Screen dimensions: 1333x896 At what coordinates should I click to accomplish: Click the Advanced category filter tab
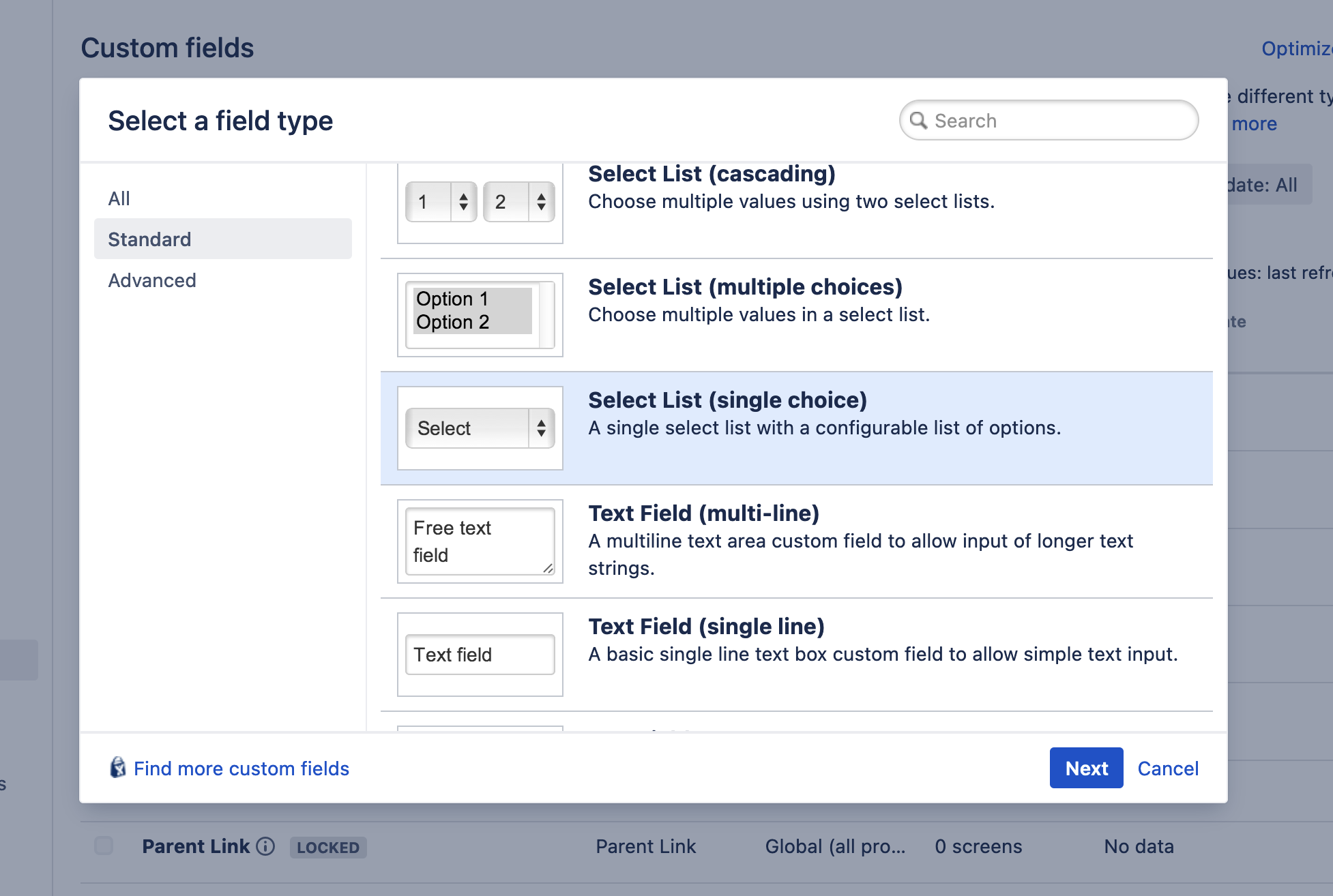click(x=152, y=279)
